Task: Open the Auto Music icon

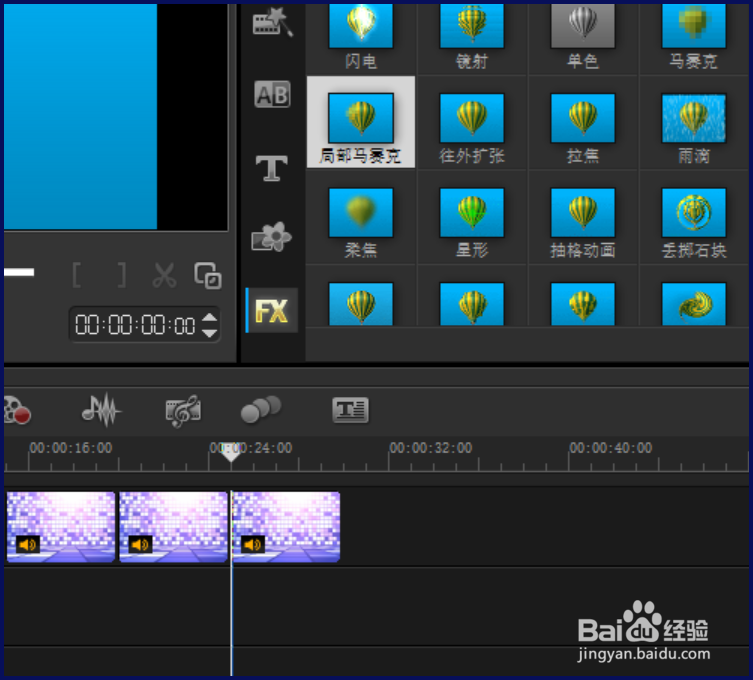Action: click(x=183, y=411)
